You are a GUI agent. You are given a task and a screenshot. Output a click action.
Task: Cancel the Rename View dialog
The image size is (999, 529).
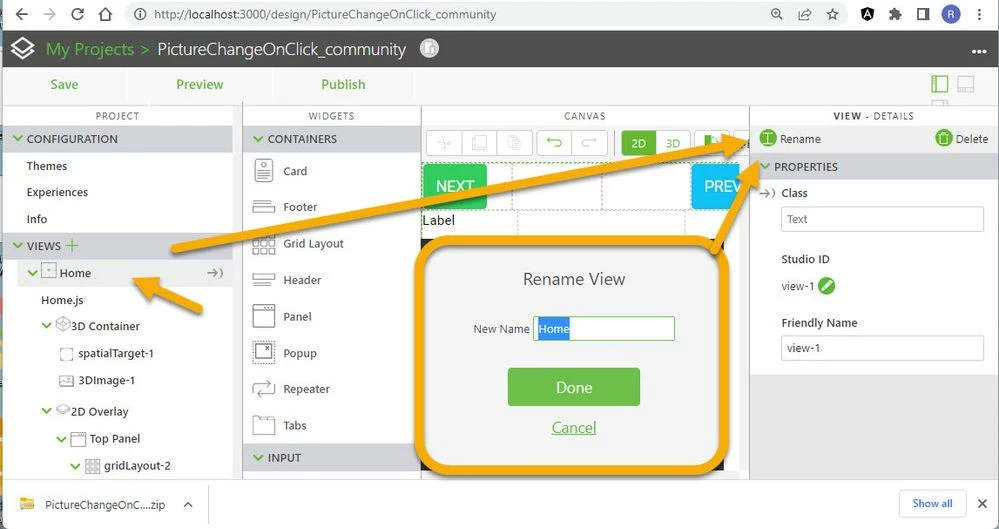[573, 427]
